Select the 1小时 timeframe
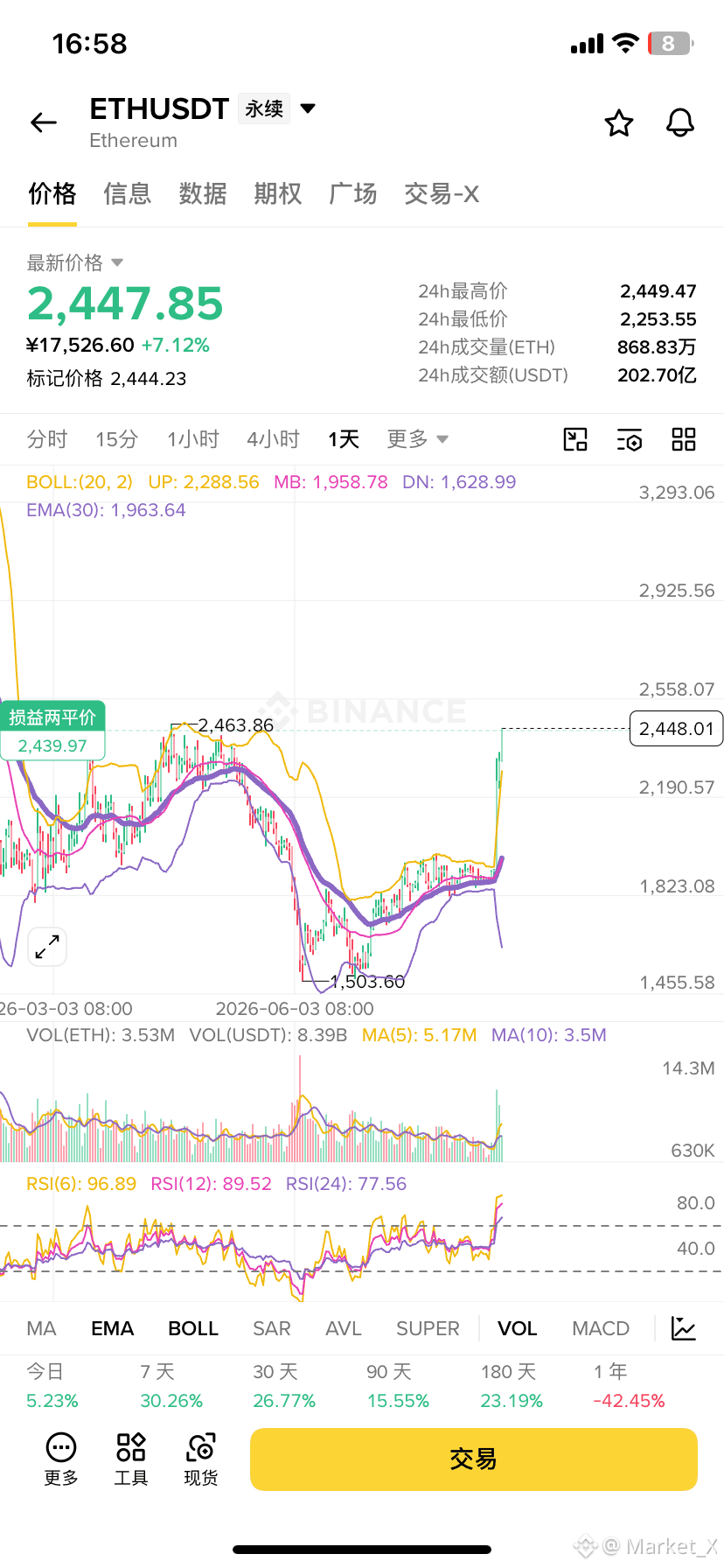724x1568 pixels. pyautogui.click(x=193, y=439)
